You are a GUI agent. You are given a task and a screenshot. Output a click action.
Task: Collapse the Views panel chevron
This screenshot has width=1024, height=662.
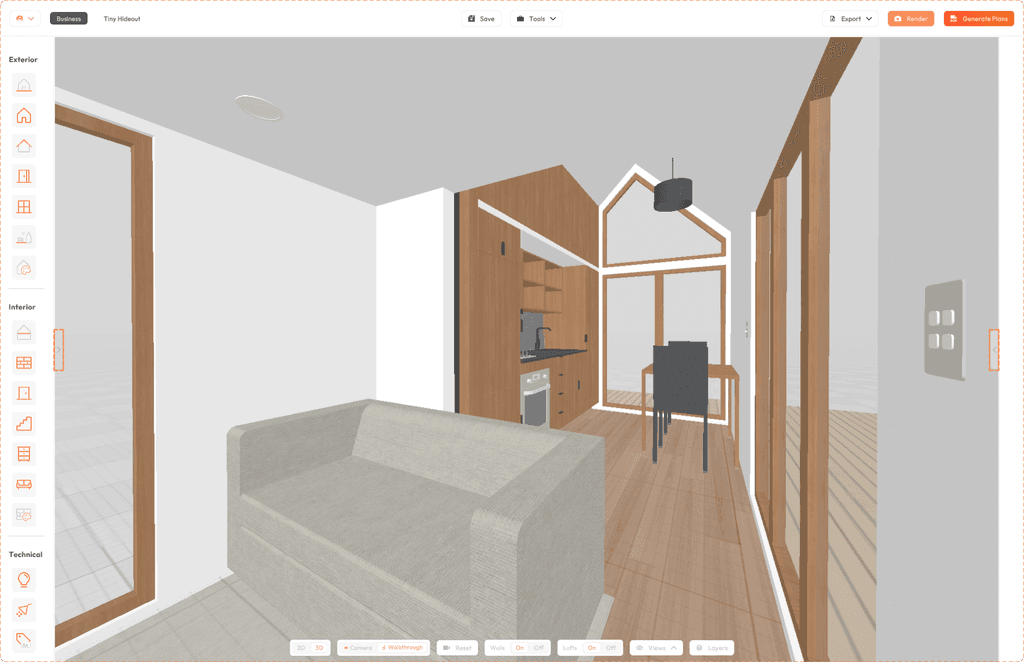[674, 647]
